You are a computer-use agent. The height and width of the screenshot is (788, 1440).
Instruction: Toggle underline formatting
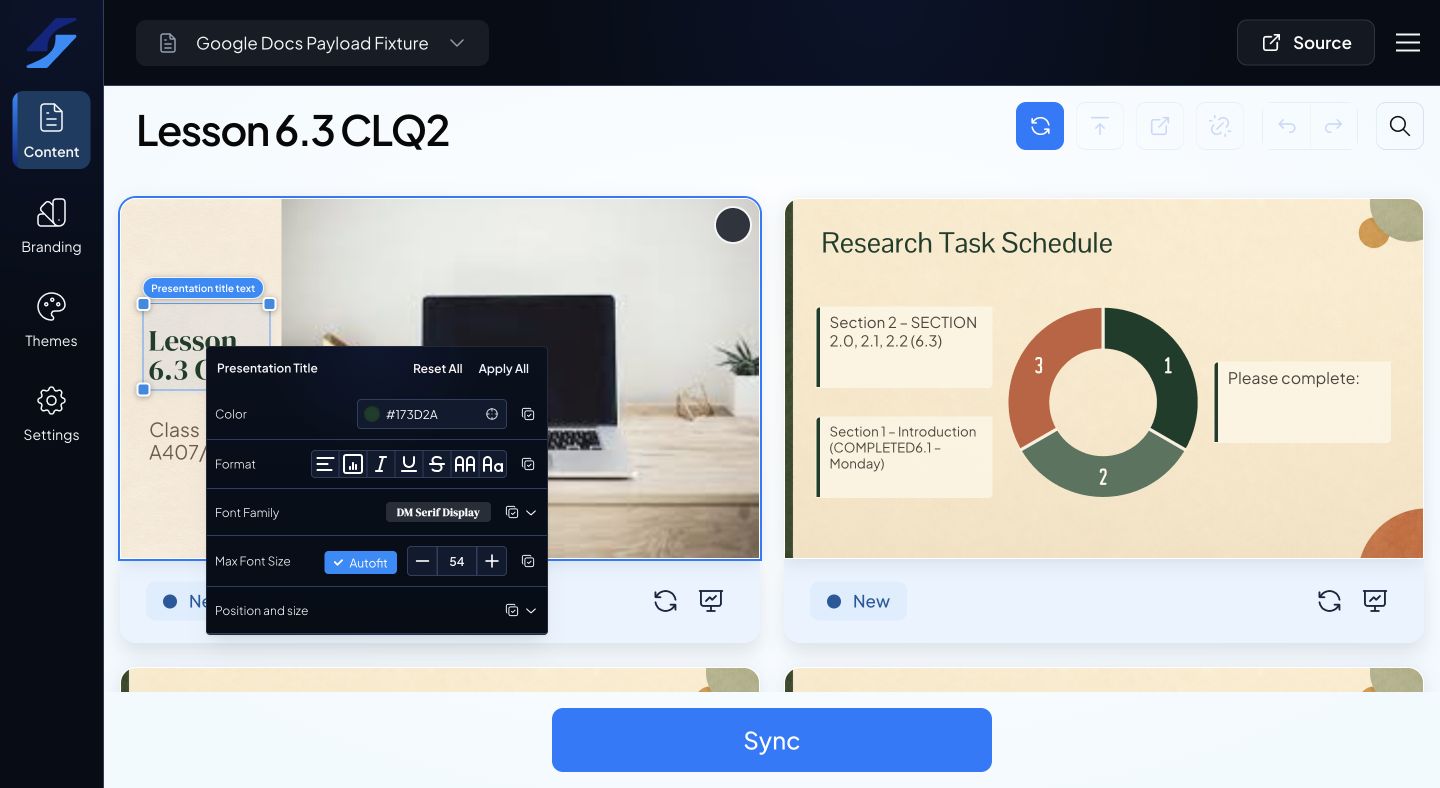pyautogui.click(x=409, y=464)
